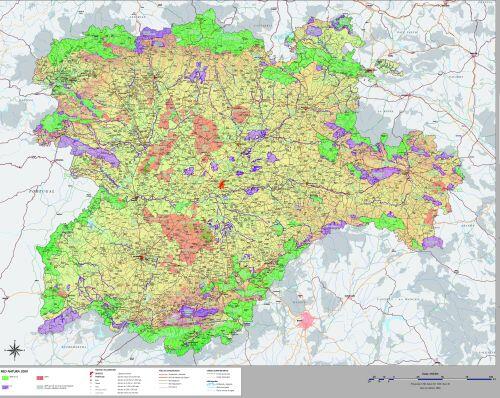
Task: Click the blue map scale bar
Action: tap(431, 379)
